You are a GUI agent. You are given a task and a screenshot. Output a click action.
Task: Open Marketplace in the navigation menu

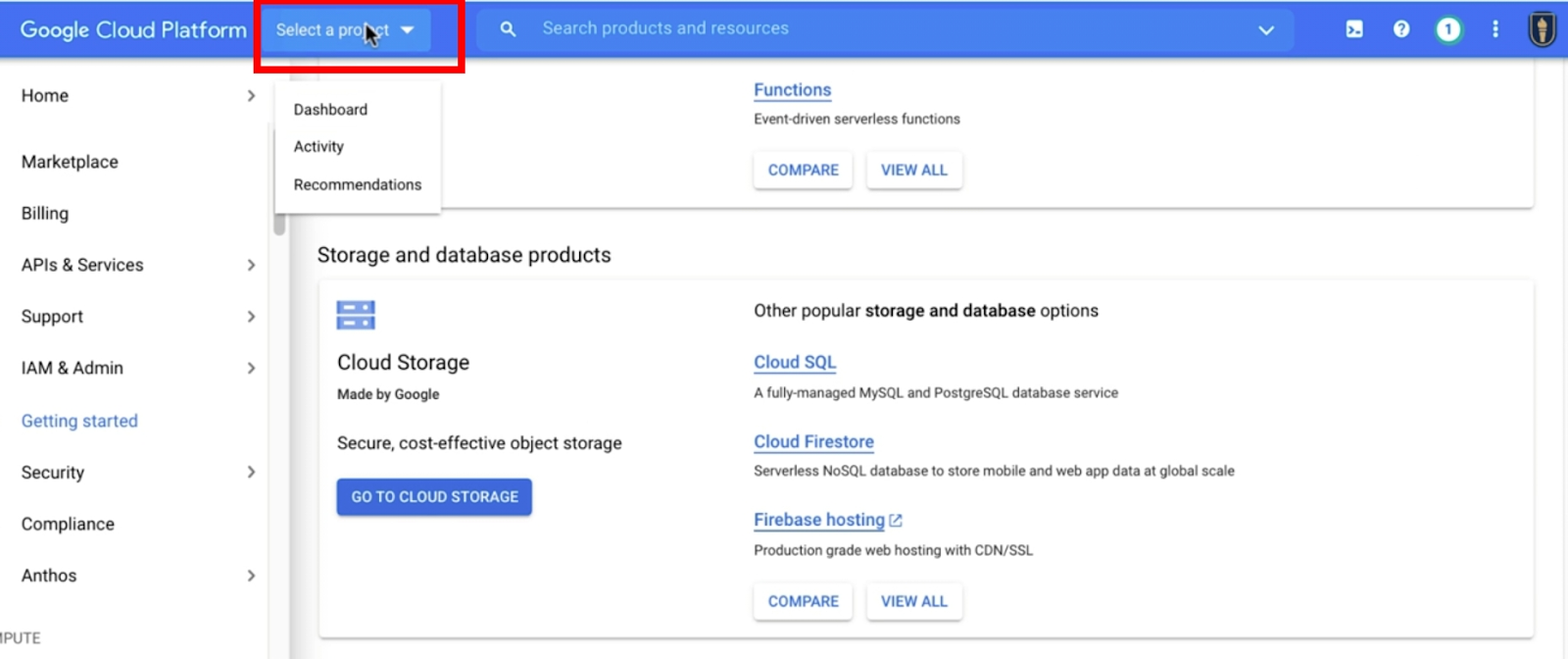70,162
